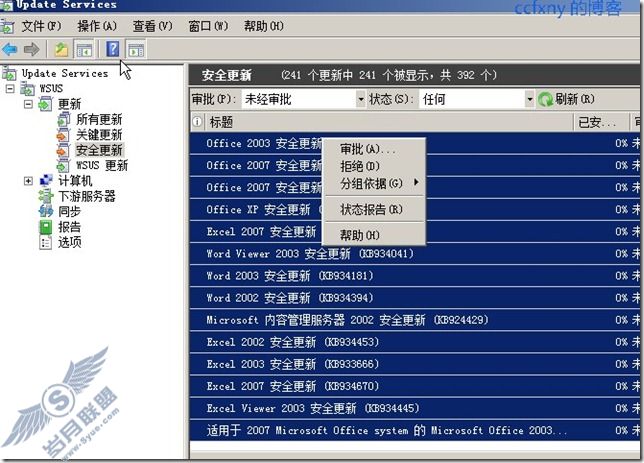
Task: Select 关键更新 in the tree
Action: pyautogui.click(x=99, y=135)
